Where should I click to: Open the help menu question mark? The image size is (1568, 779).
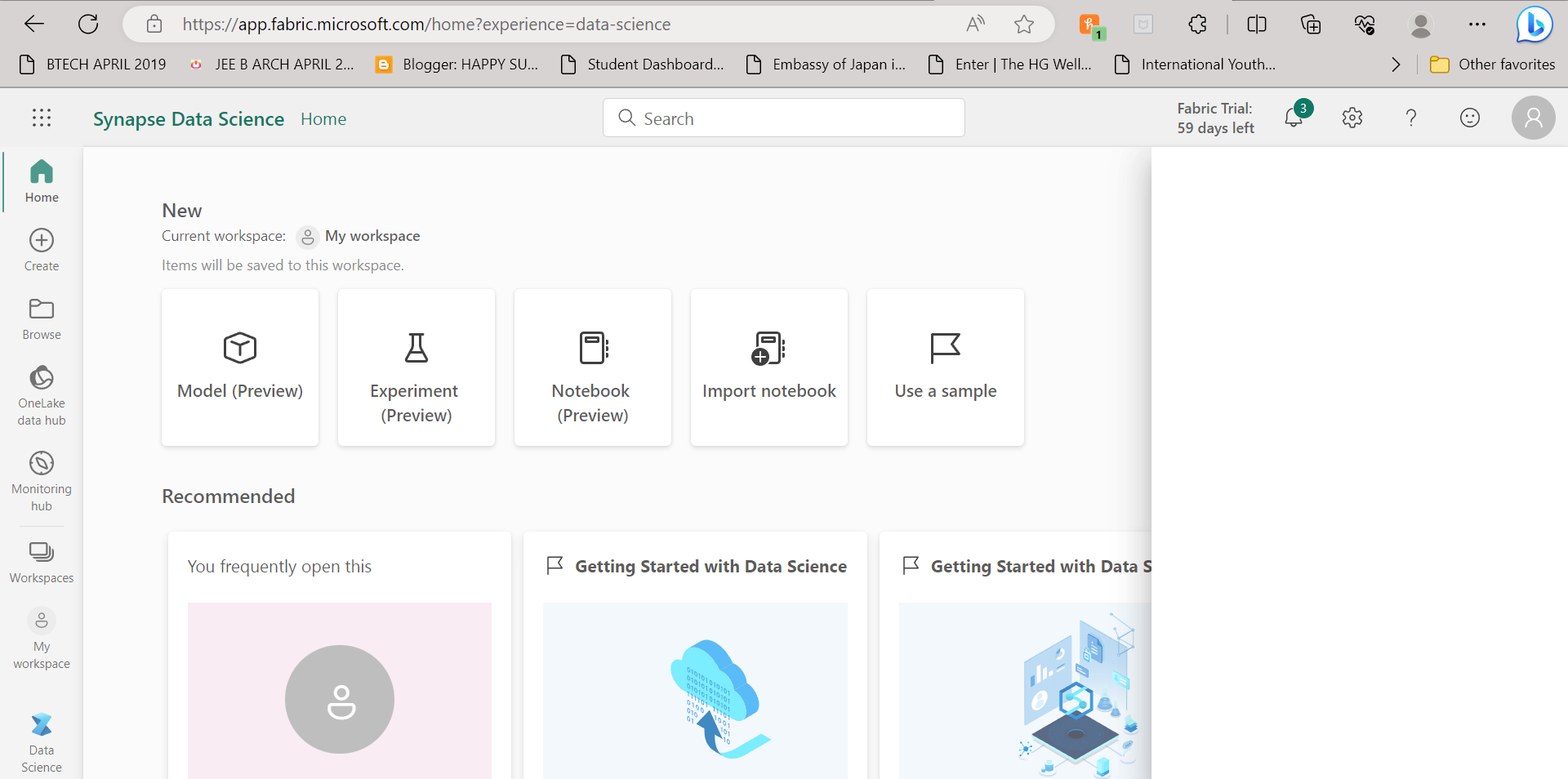tap(1411, 118)
